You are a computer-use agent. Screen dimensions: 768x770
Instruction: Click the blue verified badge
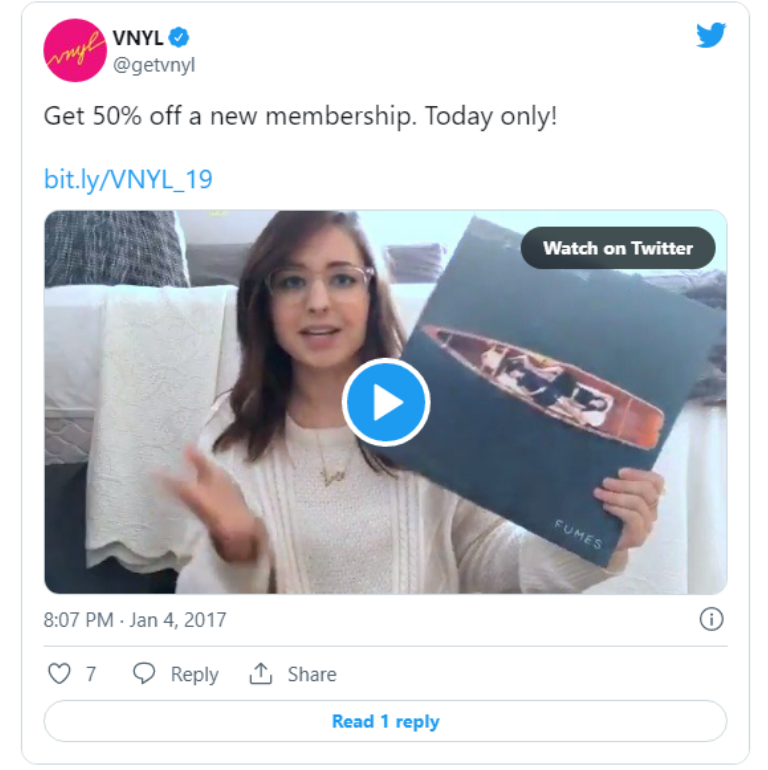[x=179, y=39]
